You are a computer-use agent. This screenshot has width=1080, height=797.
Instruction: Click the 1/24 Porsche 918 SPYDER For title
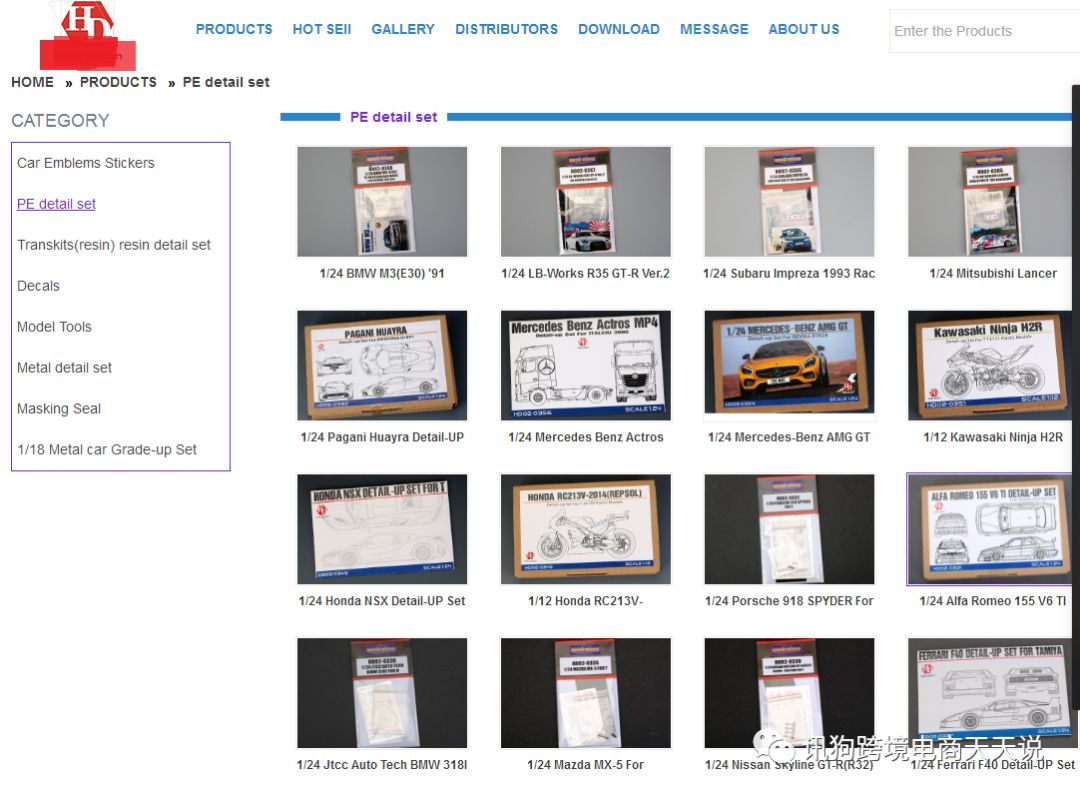[x=789, y=601]
